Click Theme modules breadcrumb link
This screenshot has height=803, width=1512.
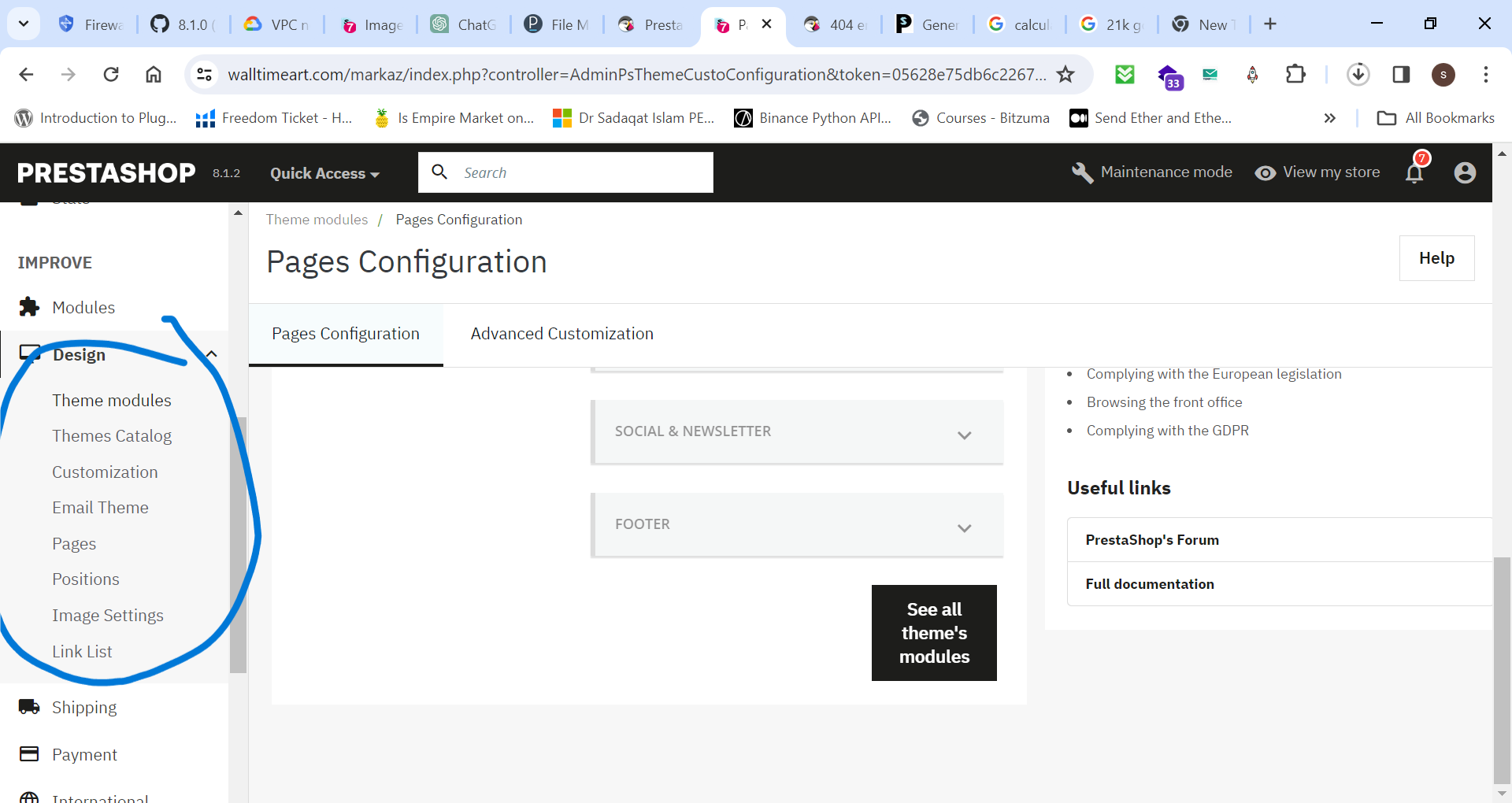click(x=317, y=220)
